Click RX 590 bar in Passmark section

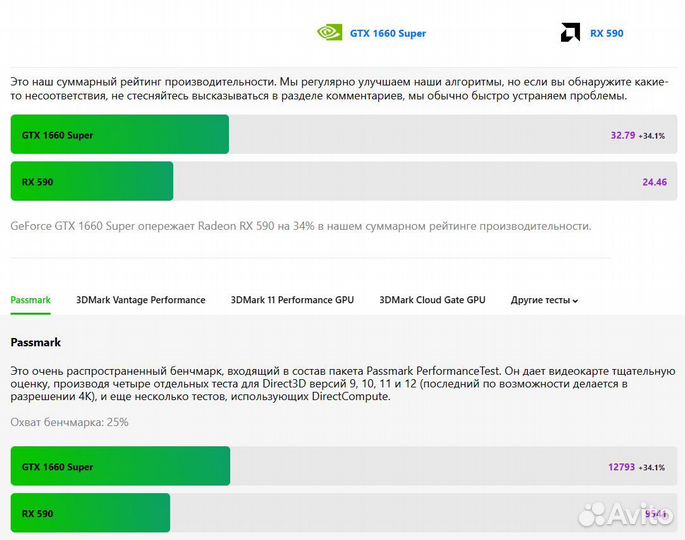coord(90,513)
